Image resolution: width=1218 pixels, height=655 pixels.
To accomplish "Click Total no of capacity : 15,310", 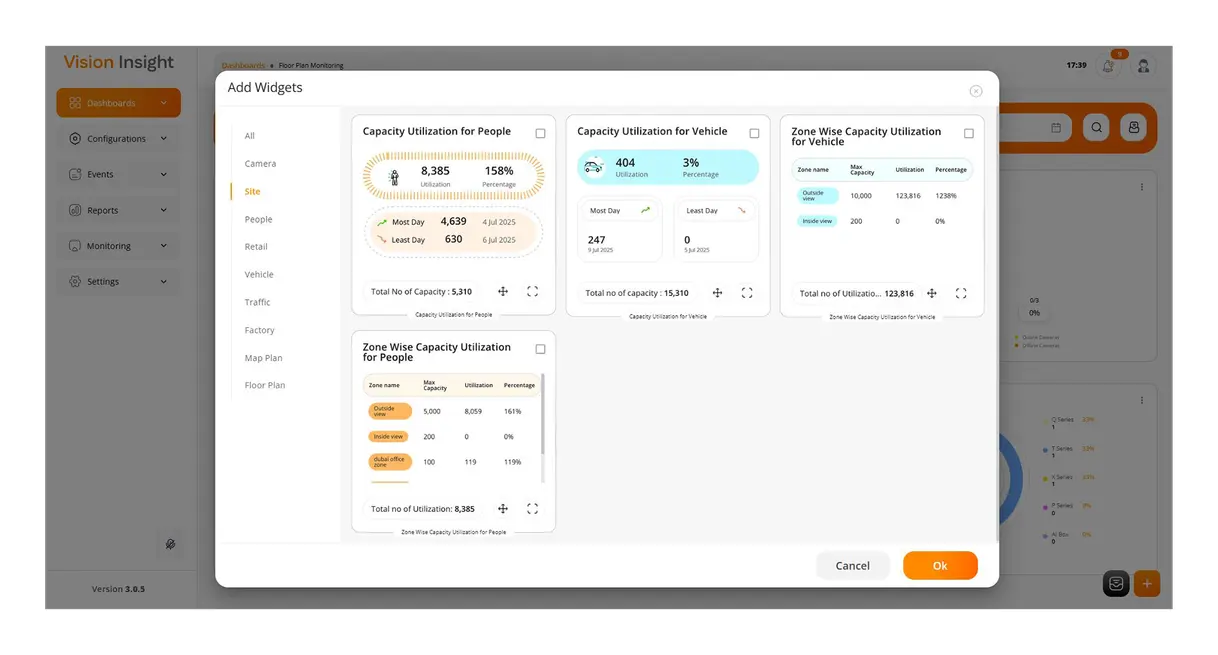I will [637, 293].
